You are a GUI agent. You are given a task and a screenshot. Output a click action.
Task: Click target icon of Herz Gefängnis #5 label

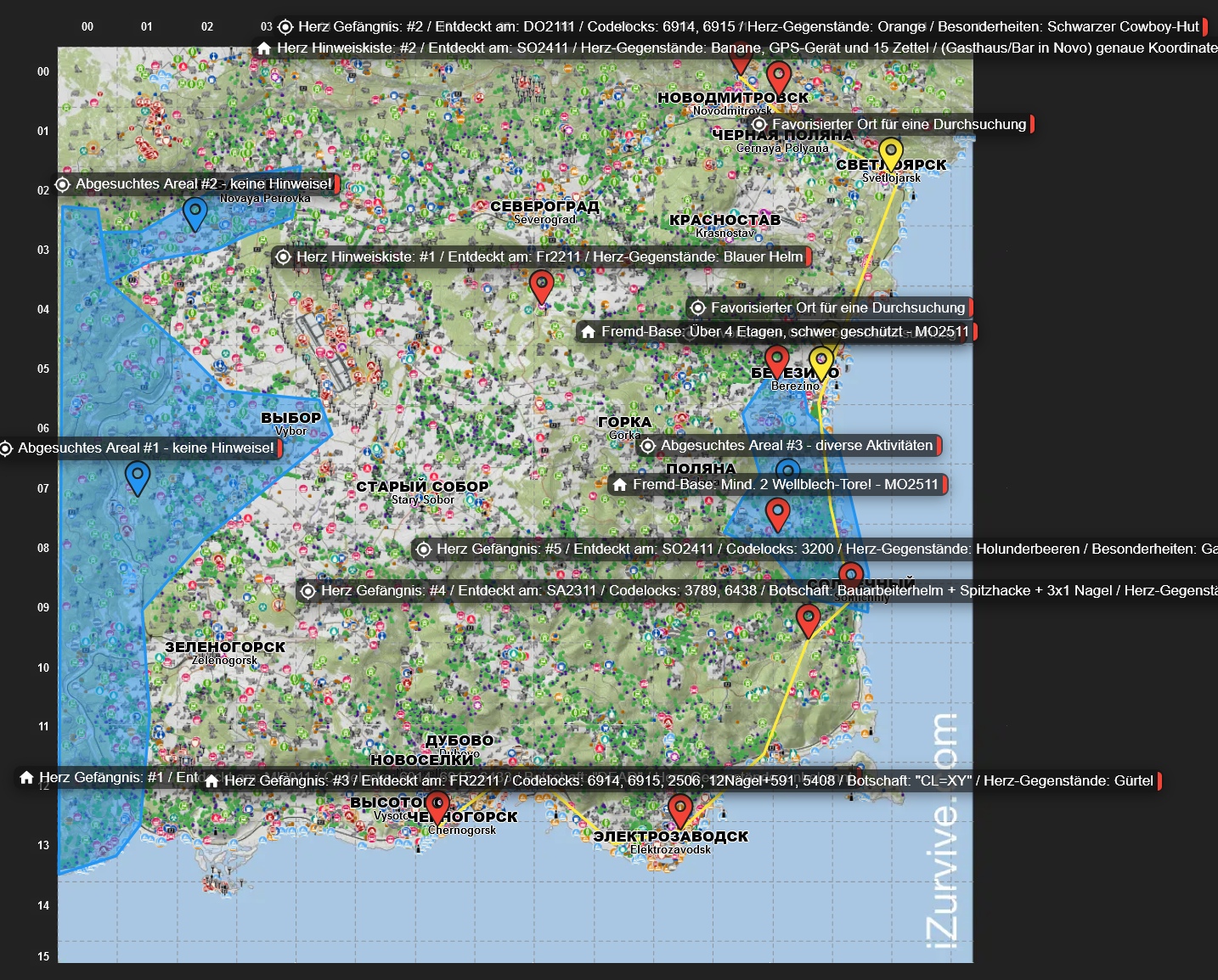click(423, 549)
